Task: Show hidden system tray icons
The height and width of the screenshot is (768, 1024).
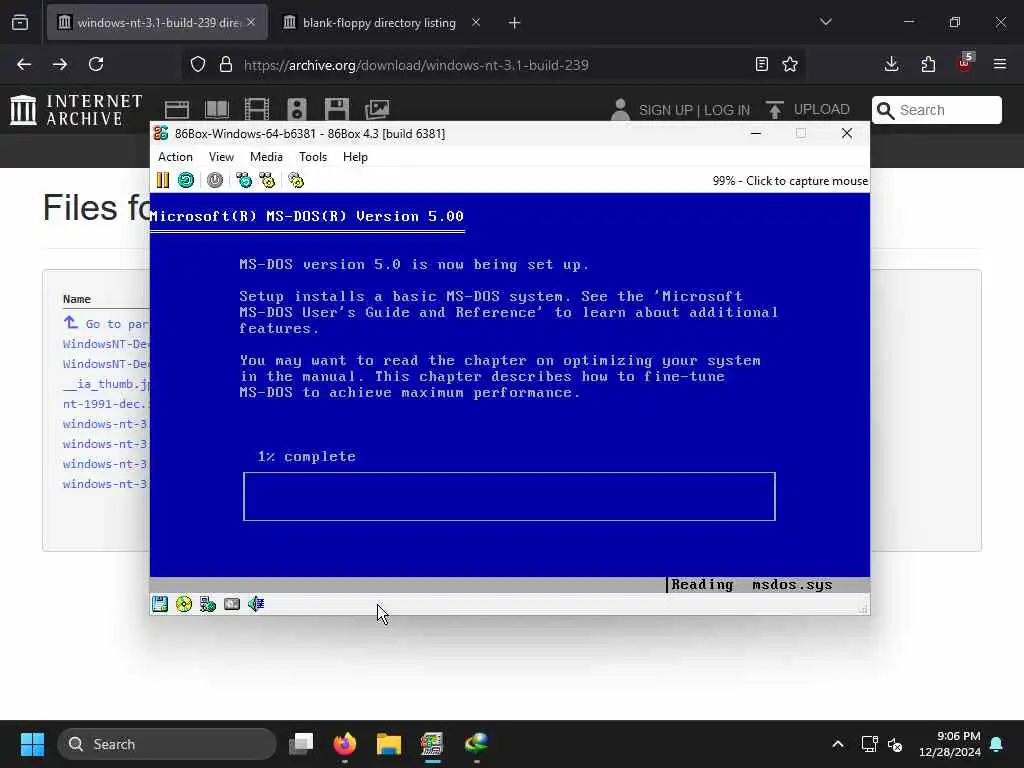Action: (x=837, y=744)
